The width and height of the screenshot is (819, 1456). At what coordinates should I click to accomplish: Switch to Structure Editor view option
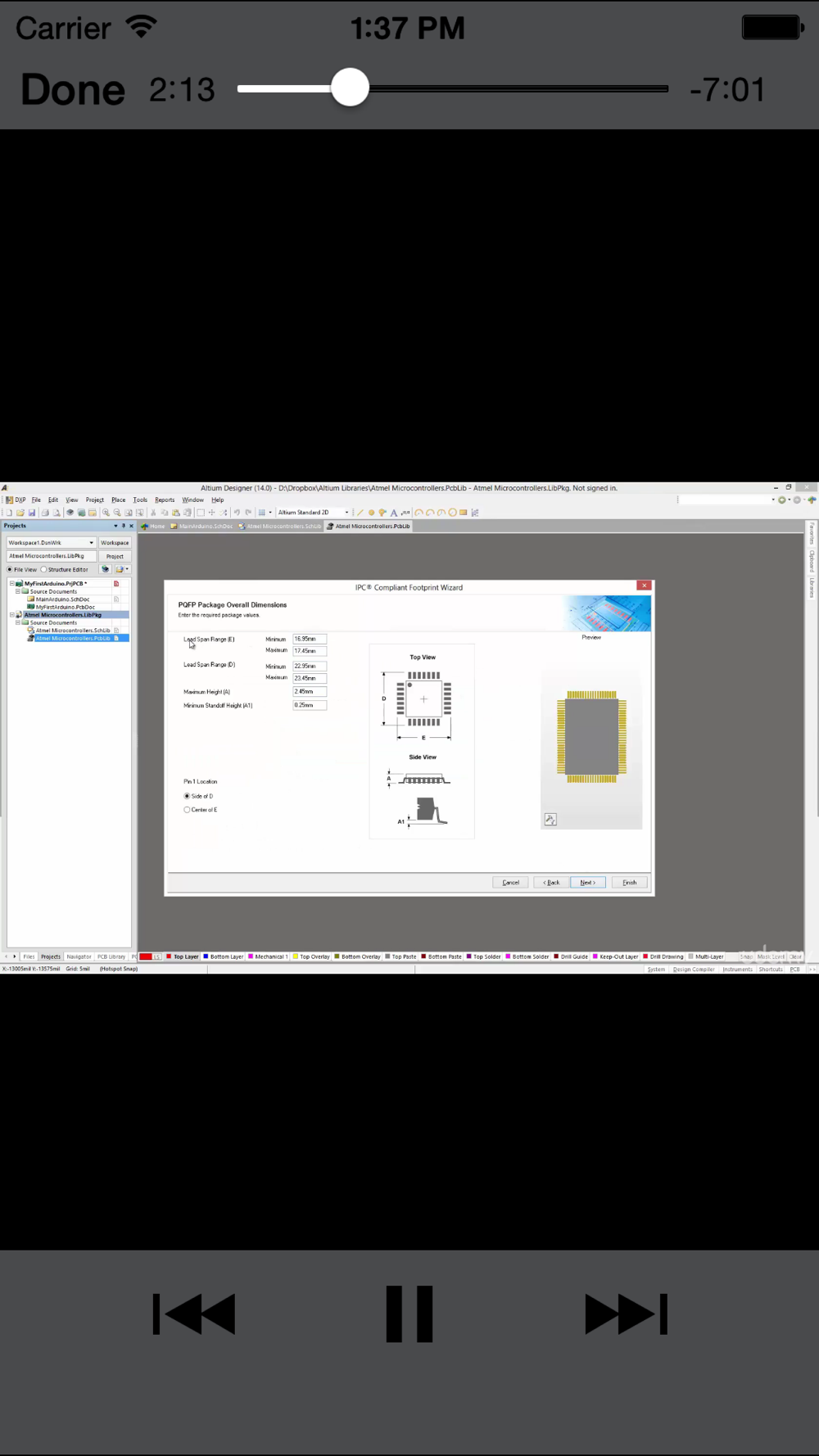(x=44, y=569)
